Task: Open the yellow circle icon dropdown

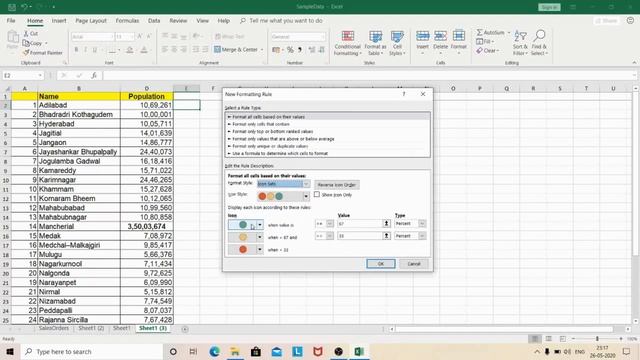Action: (x=260, y=237)
